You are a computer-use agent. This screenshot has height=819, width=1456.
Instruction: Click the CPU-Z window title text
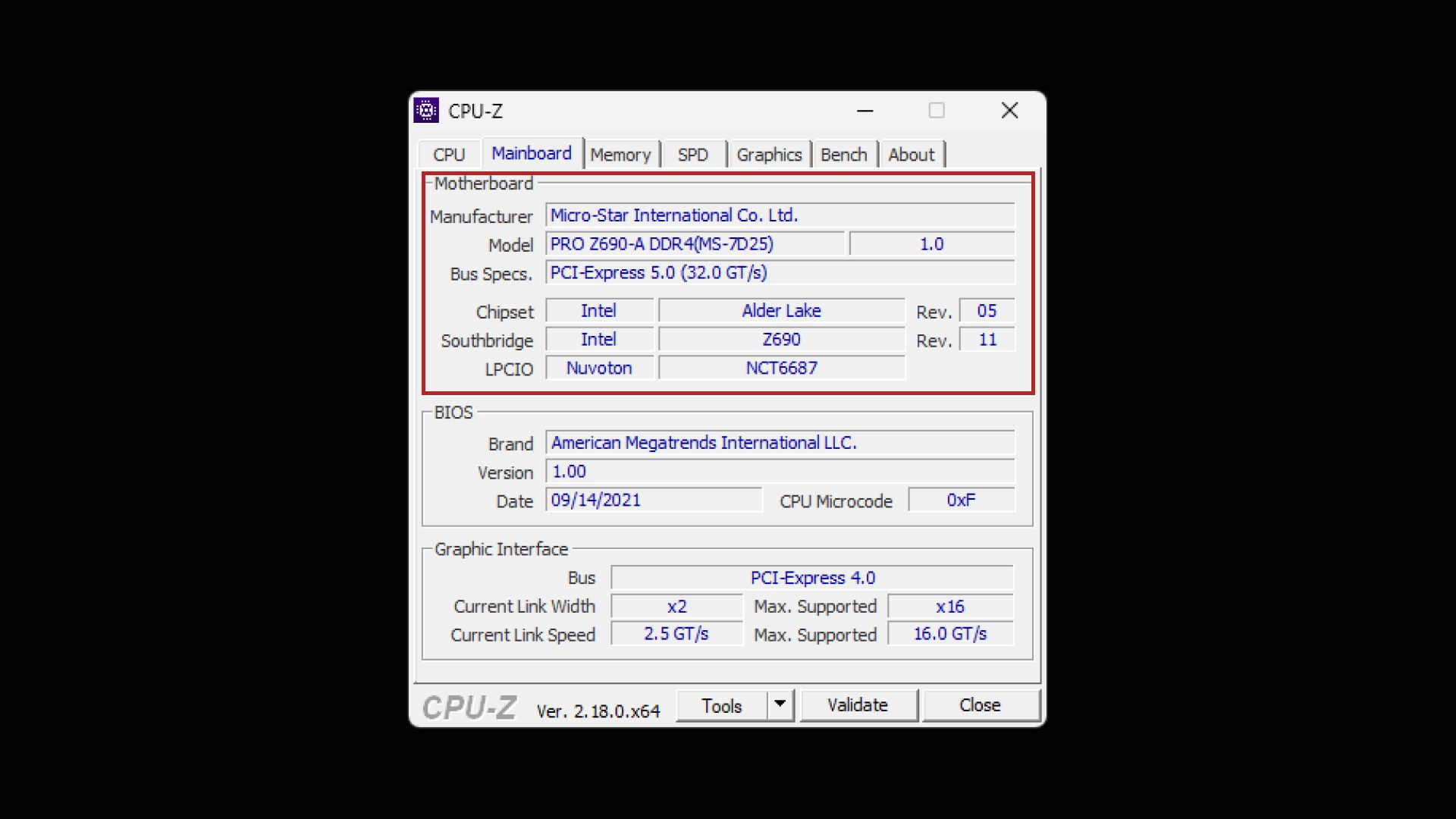(475, 111)
